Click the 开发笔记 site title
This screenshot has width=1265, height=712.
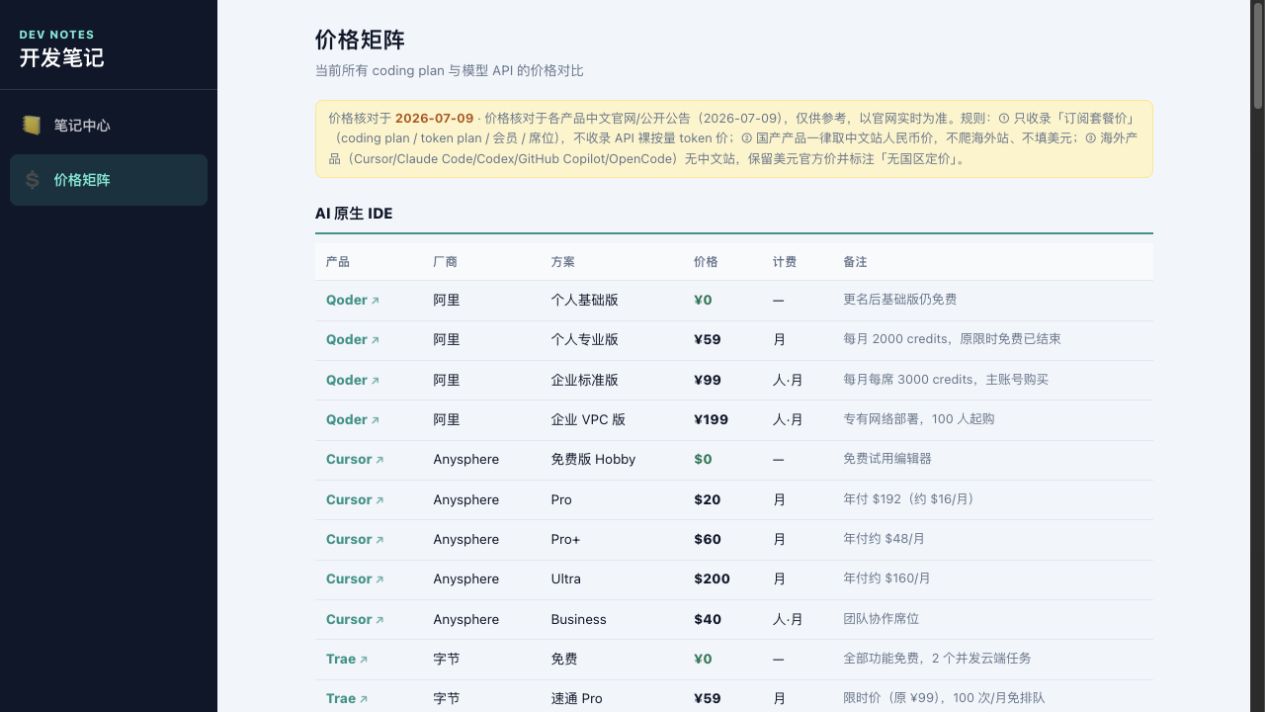click(62, 58)
